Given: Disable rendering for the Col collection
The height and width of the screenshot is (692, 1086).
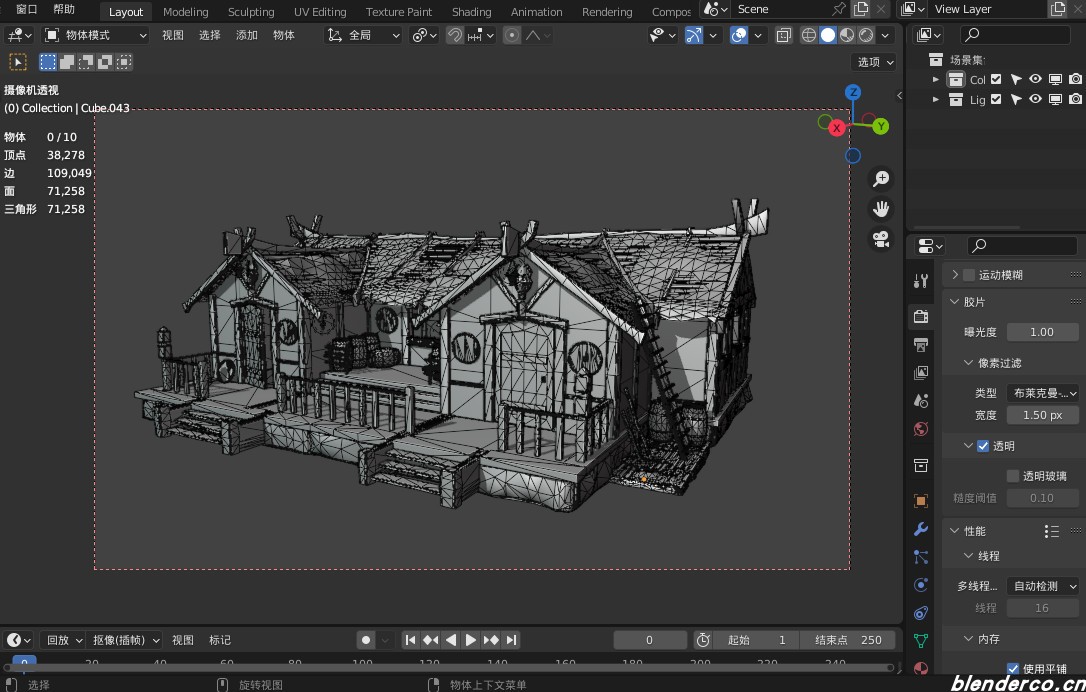Looking at the screenshot, I should click(x=1075, y=79).
